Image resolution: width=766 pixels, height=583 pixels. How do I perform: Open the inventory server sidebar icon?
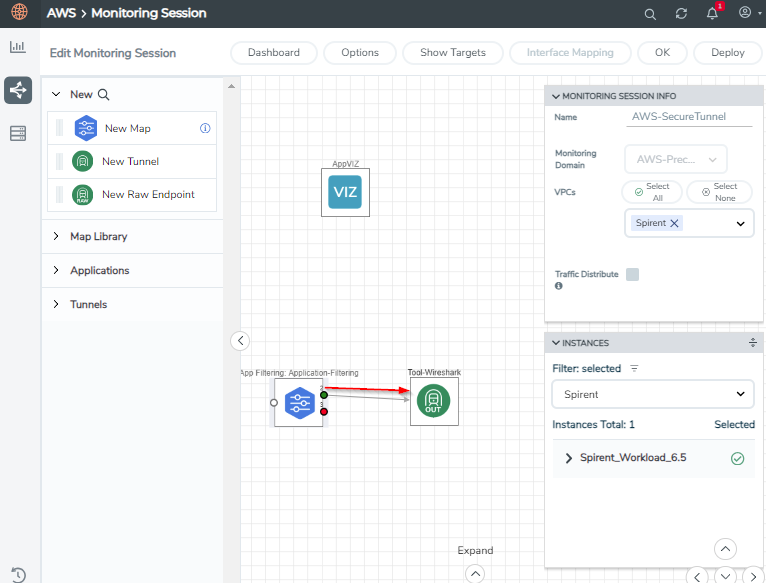(x=18, y=133)
